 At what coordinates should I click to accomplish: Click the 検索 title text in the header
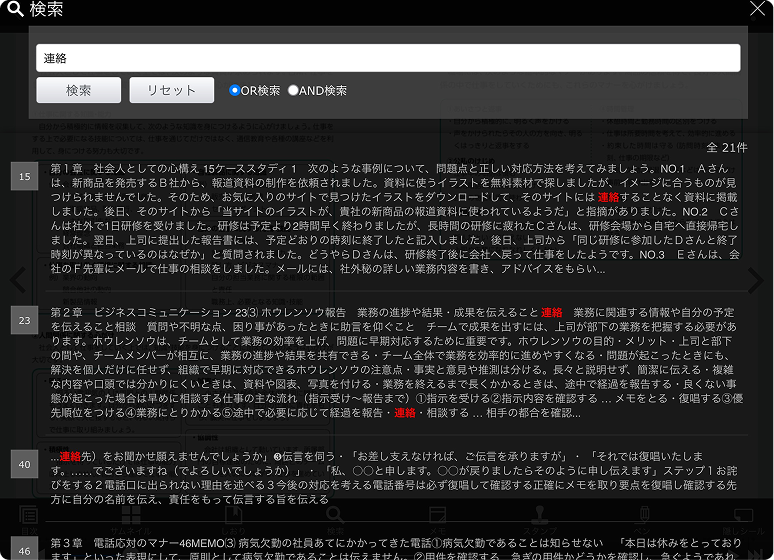tap(46, 9)
